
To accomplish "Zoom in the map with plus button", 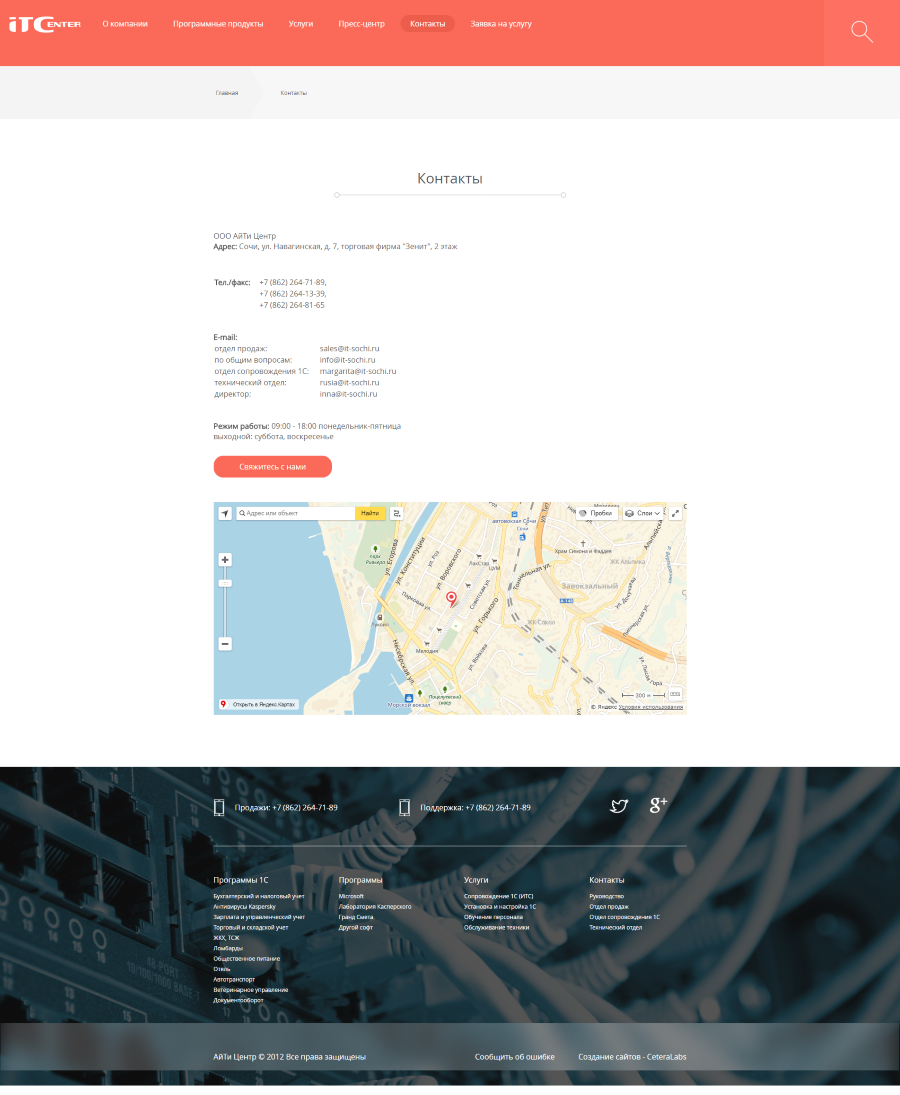I will [225, 560].
